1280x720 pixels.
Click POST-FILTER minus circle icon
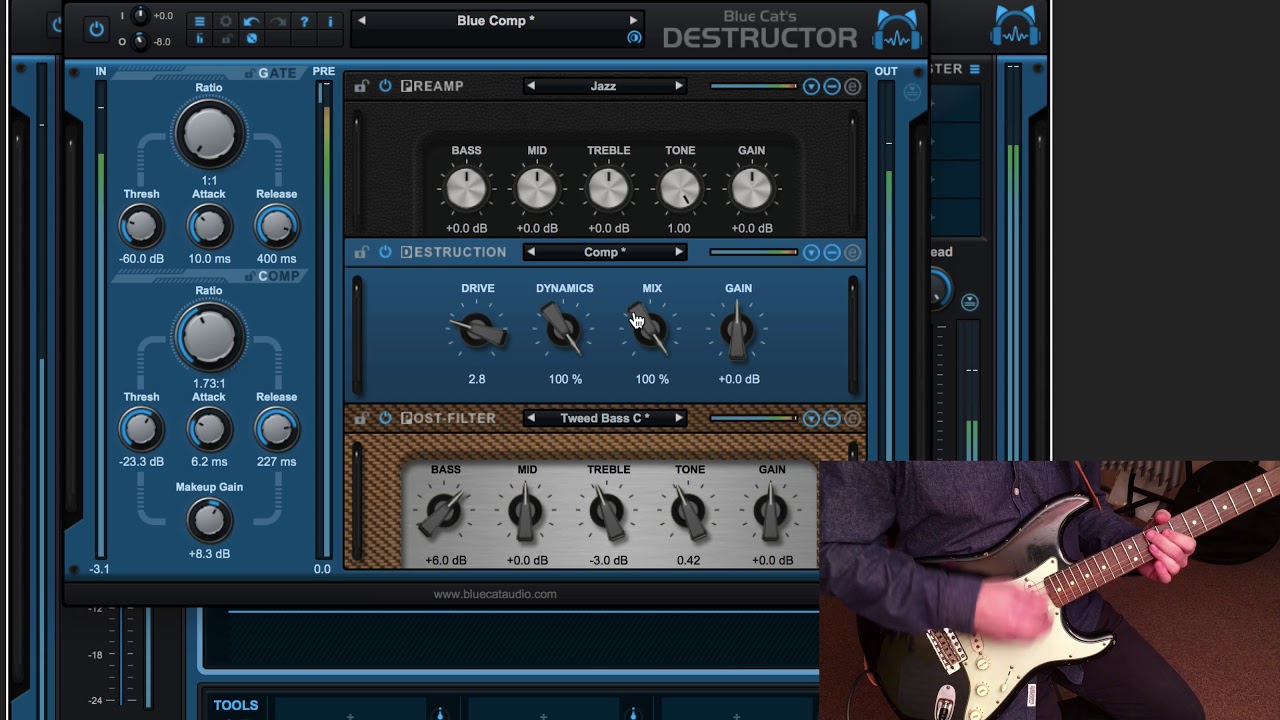point(832,419)
